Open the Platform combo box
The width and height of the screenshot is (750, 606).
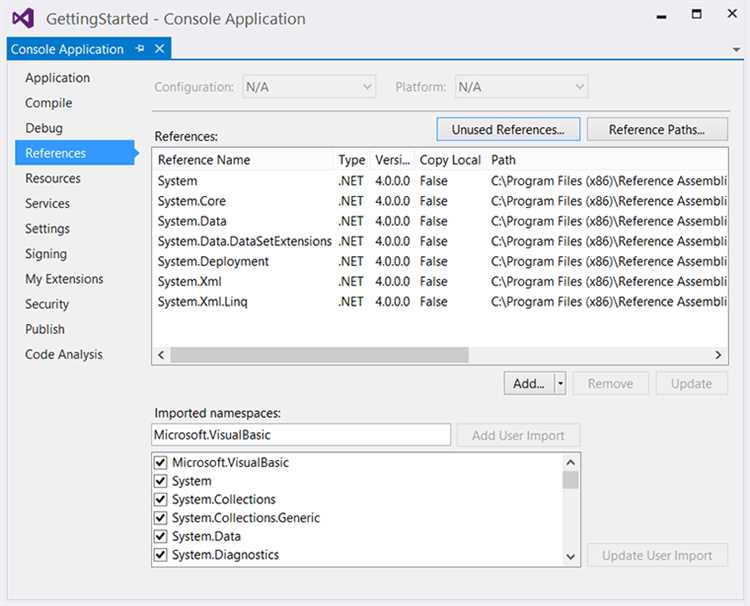[521, 87]
